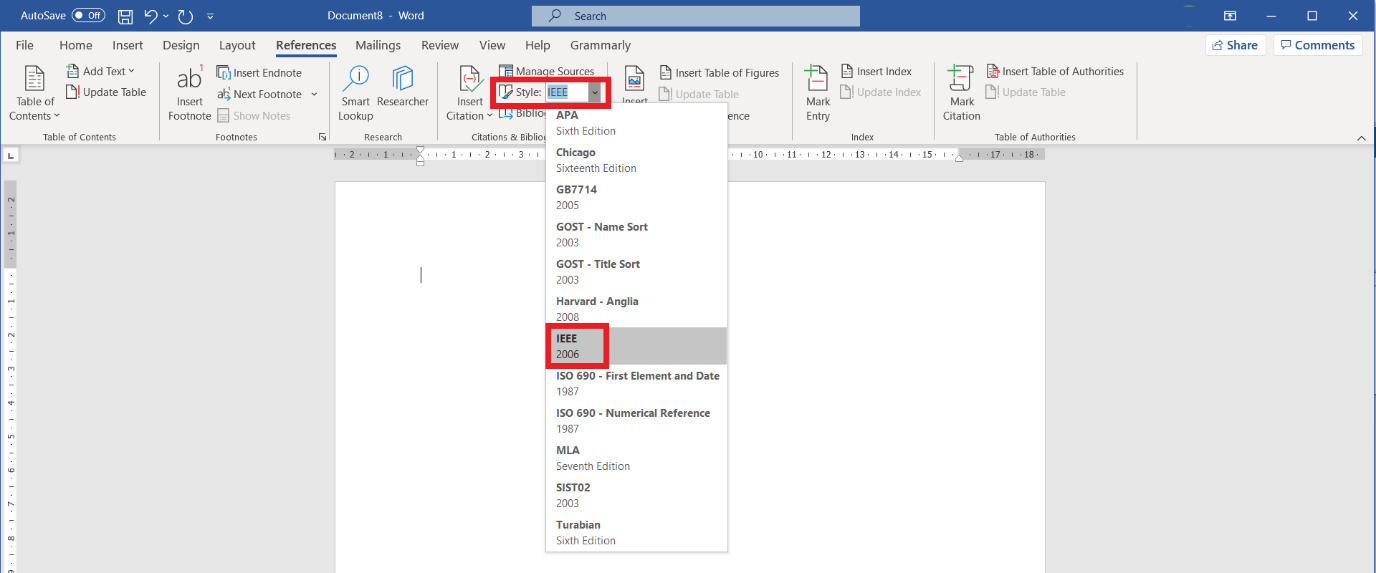This screenshot has height=573, width=1376.
Task: Click the Save disk icon
Action: pyautogui.click(x=125, y=16)
